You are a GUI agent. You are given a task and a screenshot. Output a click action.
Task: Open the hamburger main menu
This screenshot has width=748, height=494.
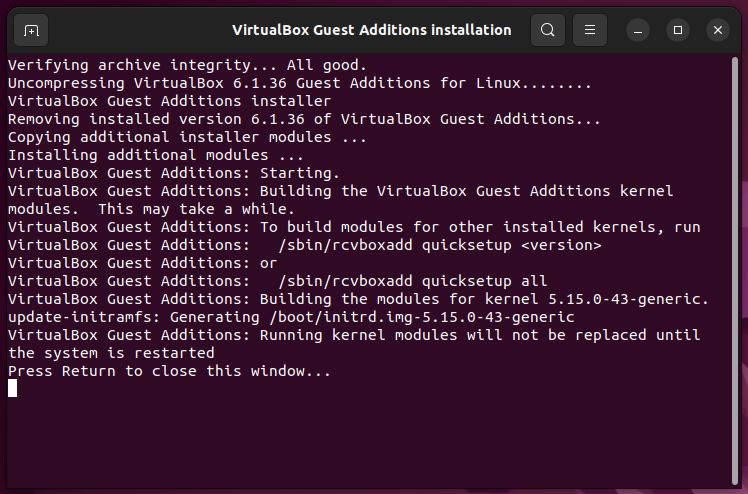pos(590,30)
